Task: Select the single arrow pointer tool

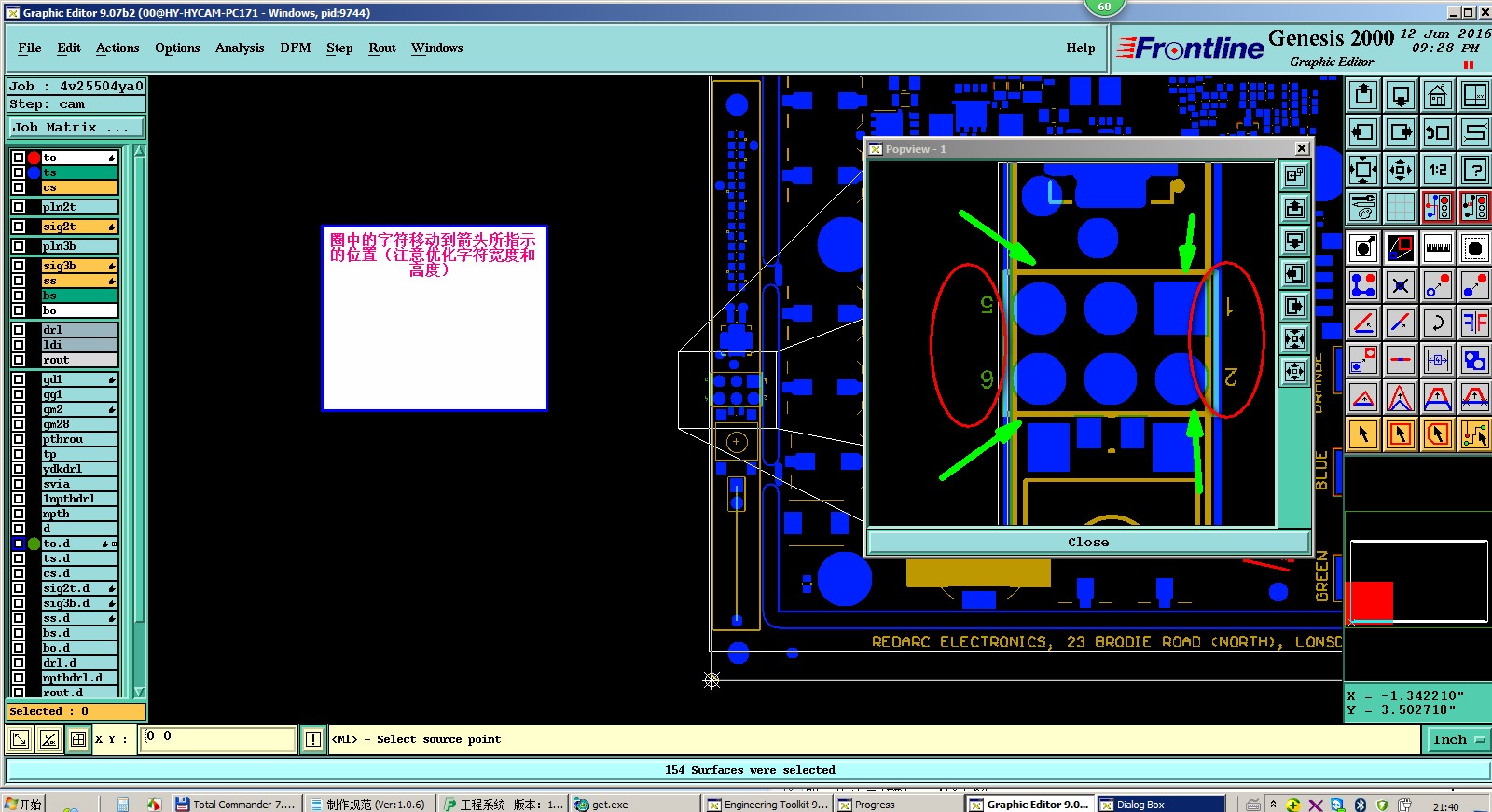Action: click(1363, 434)
